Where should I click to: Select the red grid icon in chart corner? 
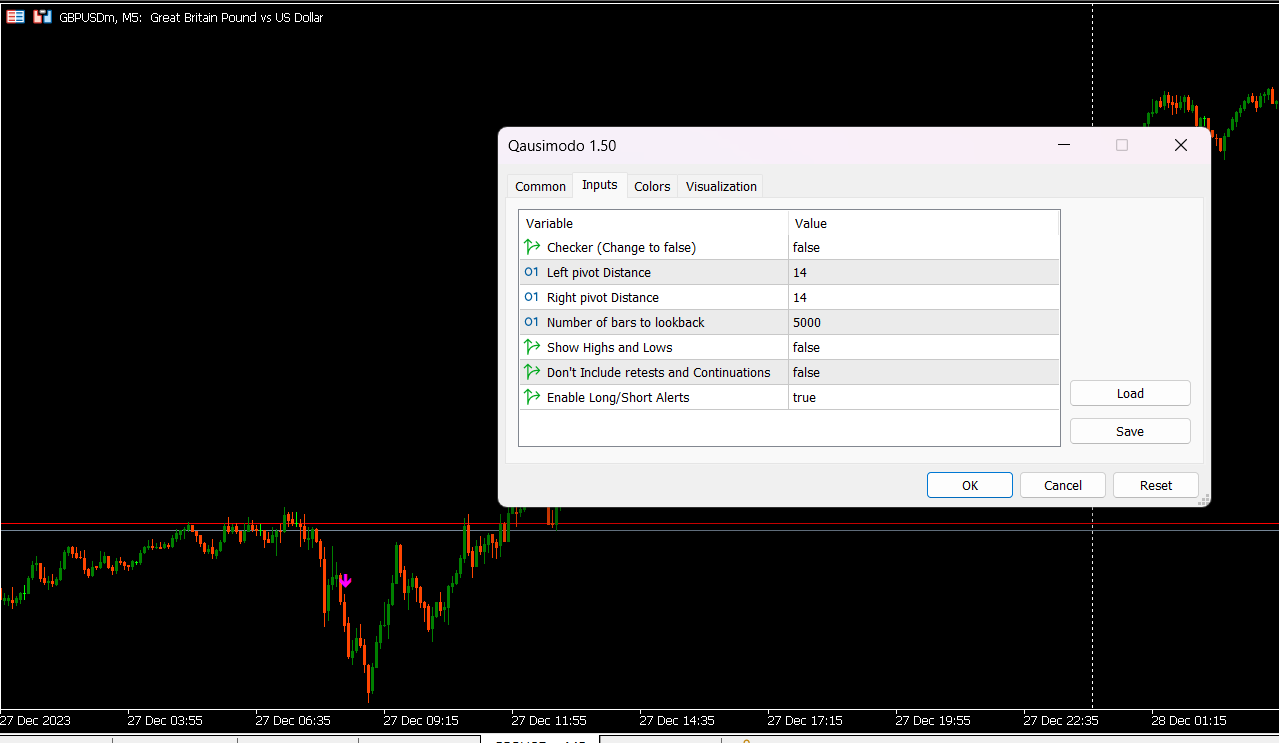coord(15,16)
